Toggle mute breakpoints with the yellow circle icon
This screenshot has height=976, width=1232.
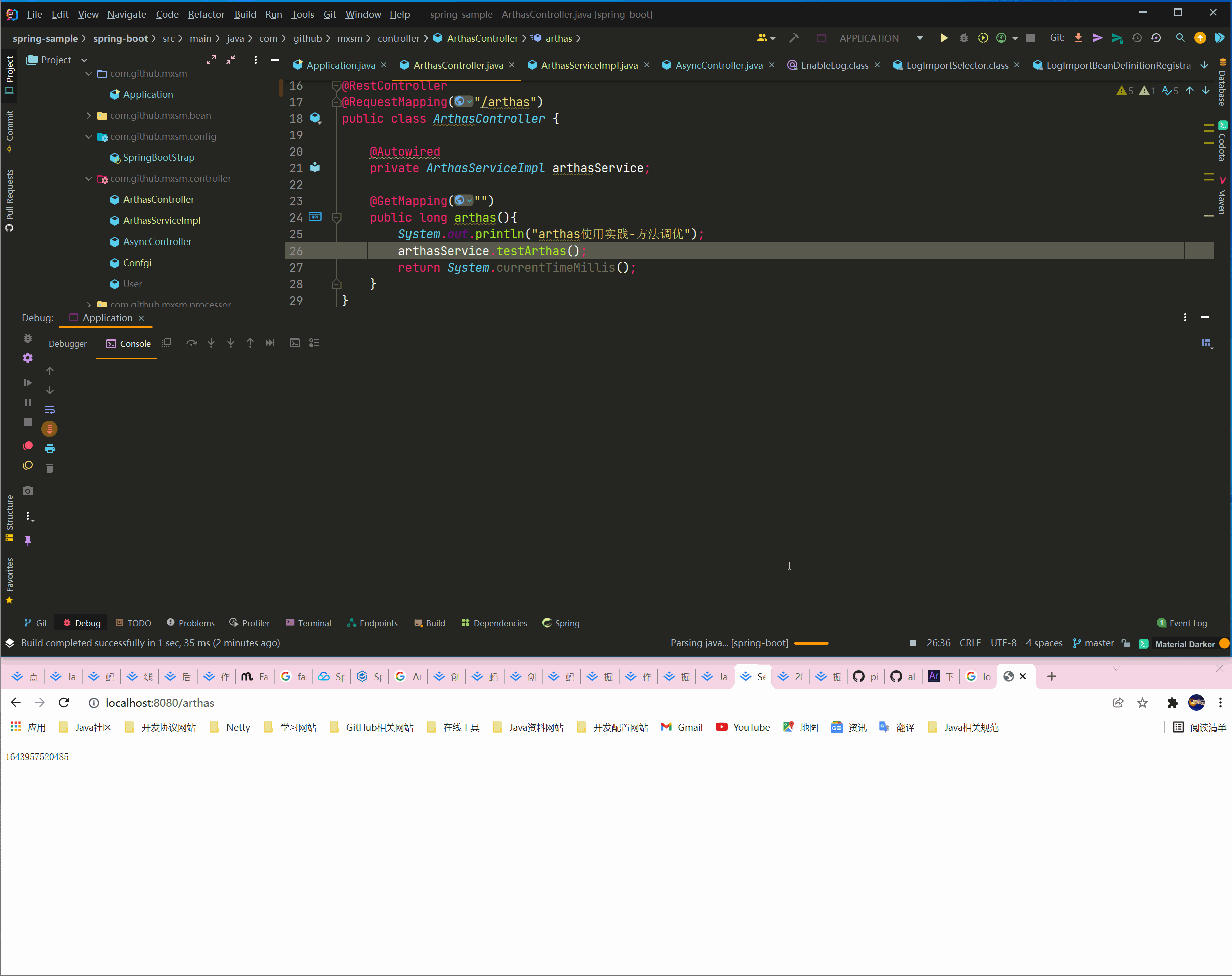click(27, 465)
